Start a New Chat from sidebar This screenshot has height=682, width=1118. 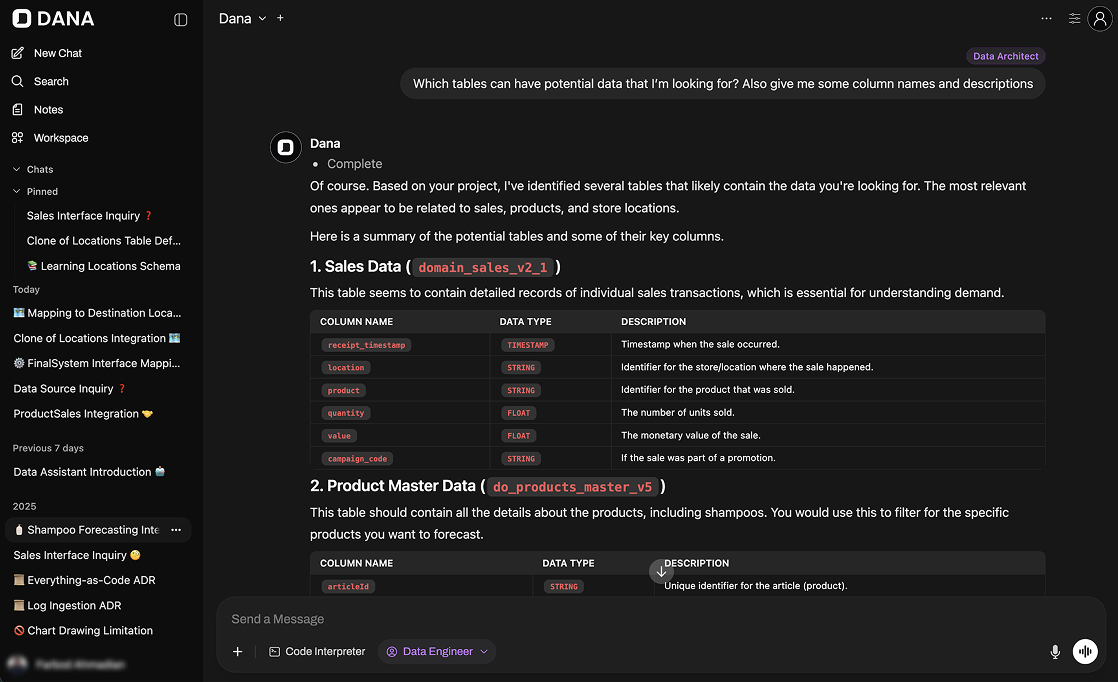click(x=57, y=53)
